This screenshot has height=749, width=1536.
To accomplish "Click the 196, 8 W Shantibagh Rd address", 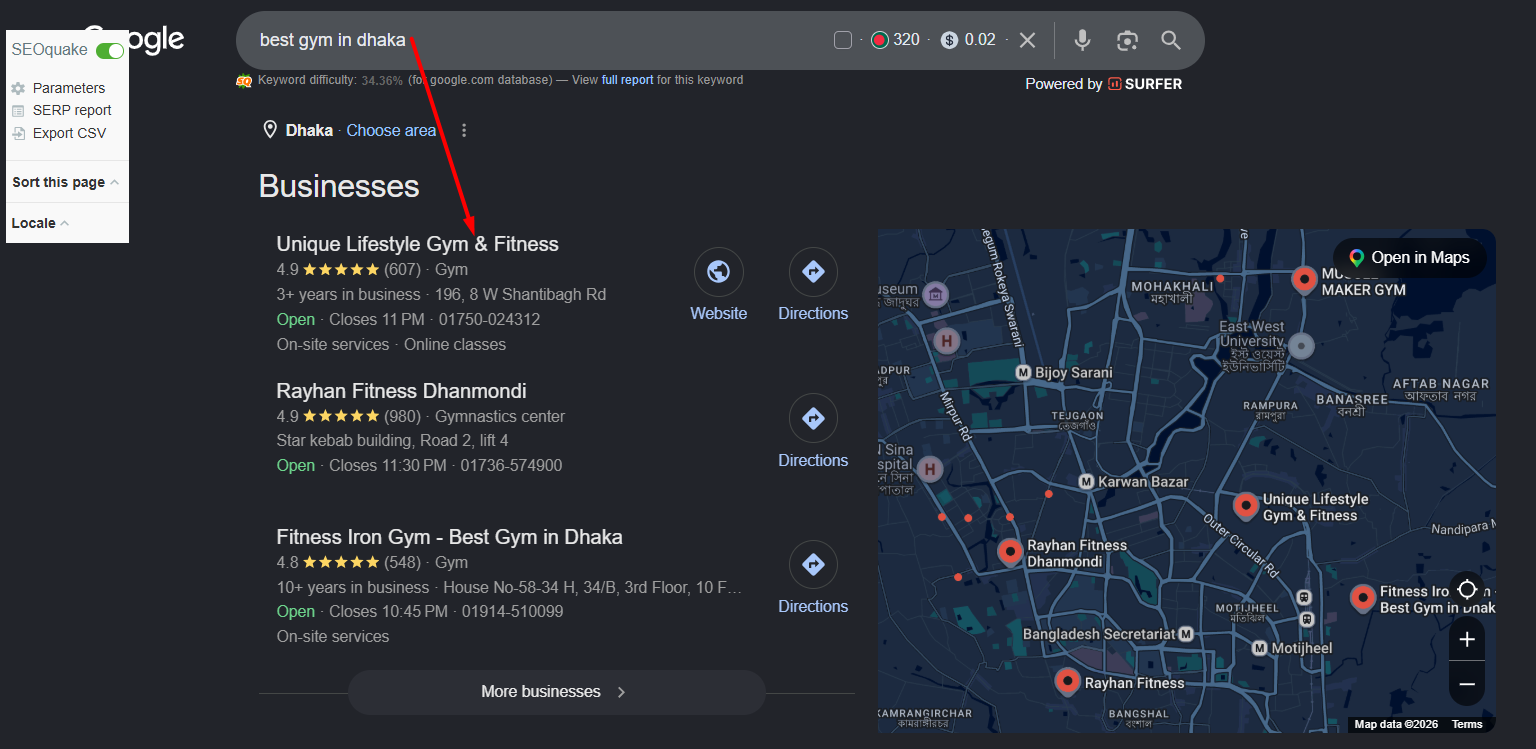I will pyautogui.click(x=519, y=295).
